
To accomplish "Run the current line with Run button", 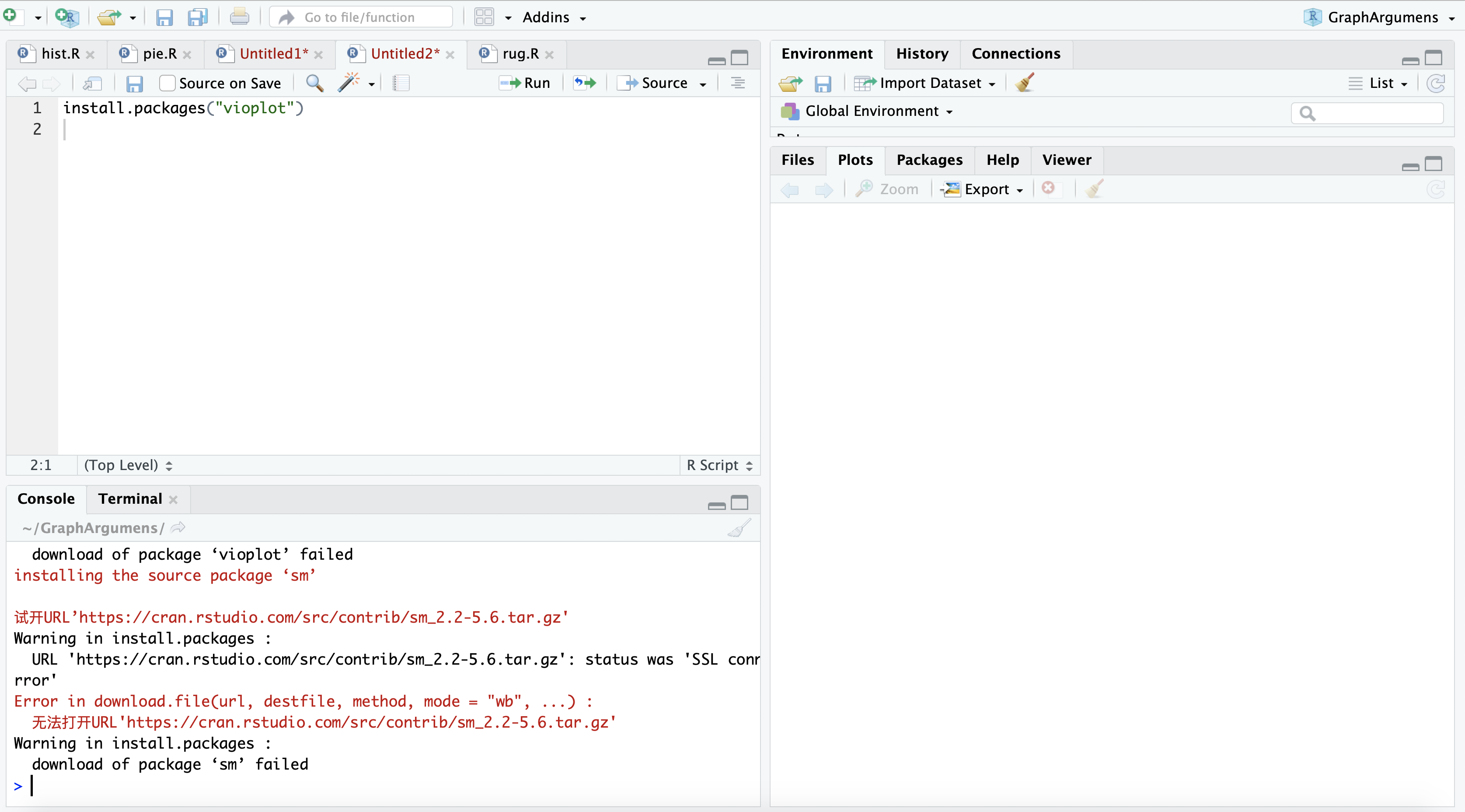I will pyautogui.click(x=525, y=83).
